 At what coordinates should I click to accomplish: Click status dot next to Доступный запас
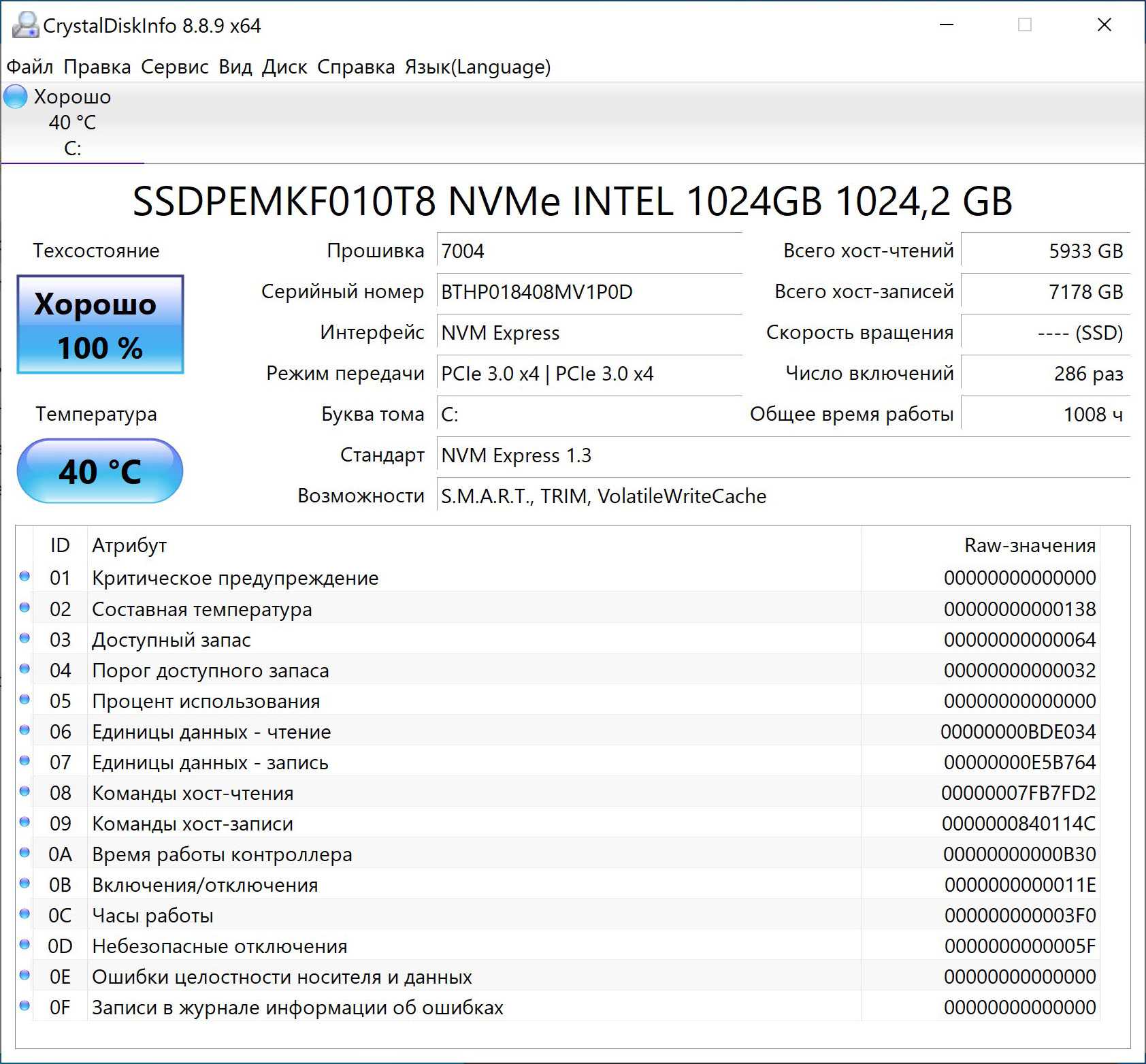(25, 639)
